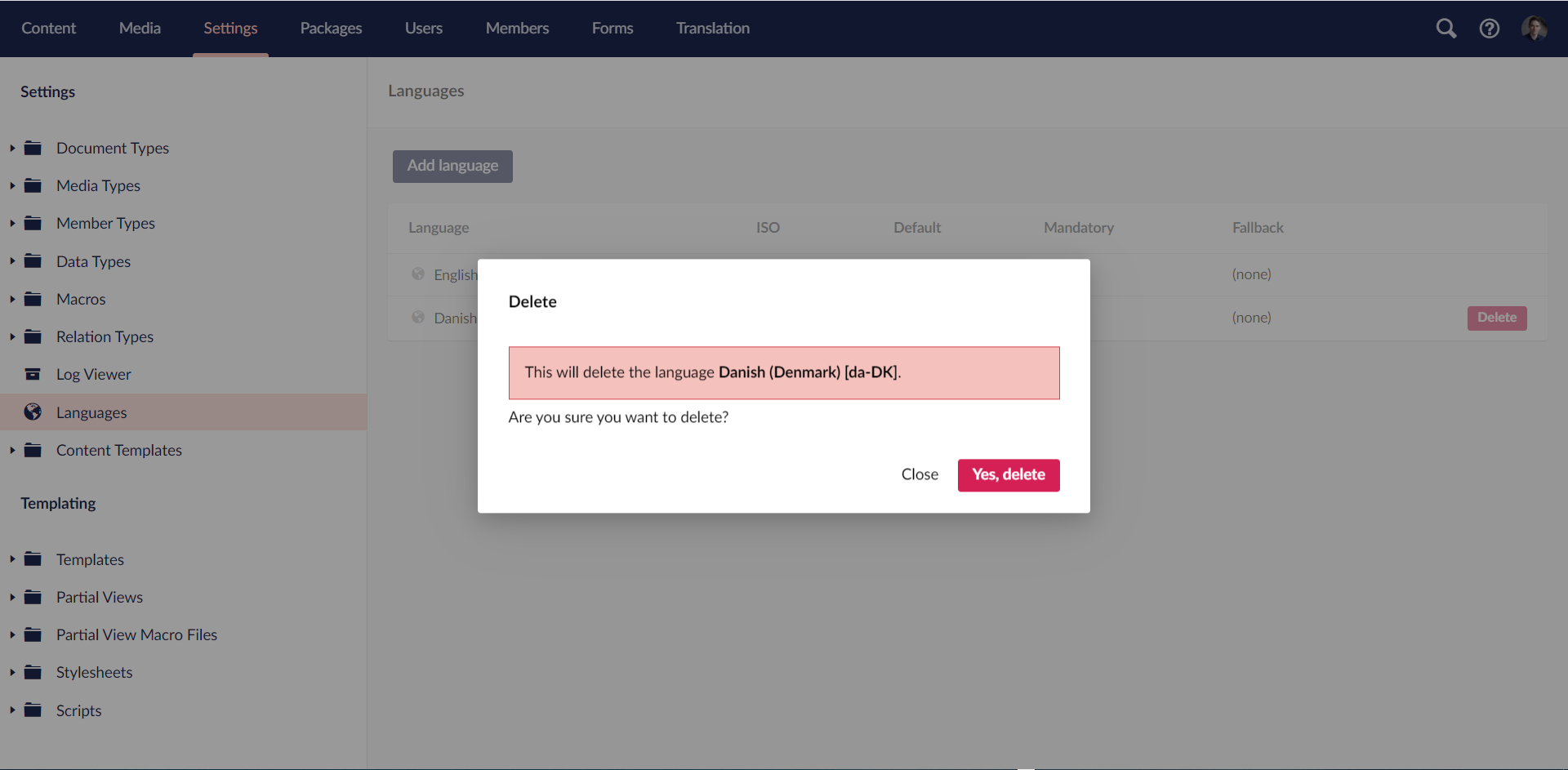Image resolution: width=1568 pixels, height=770 pixels.
Task: Click the globe icon beside Danish
Action: tap(417, 318)
